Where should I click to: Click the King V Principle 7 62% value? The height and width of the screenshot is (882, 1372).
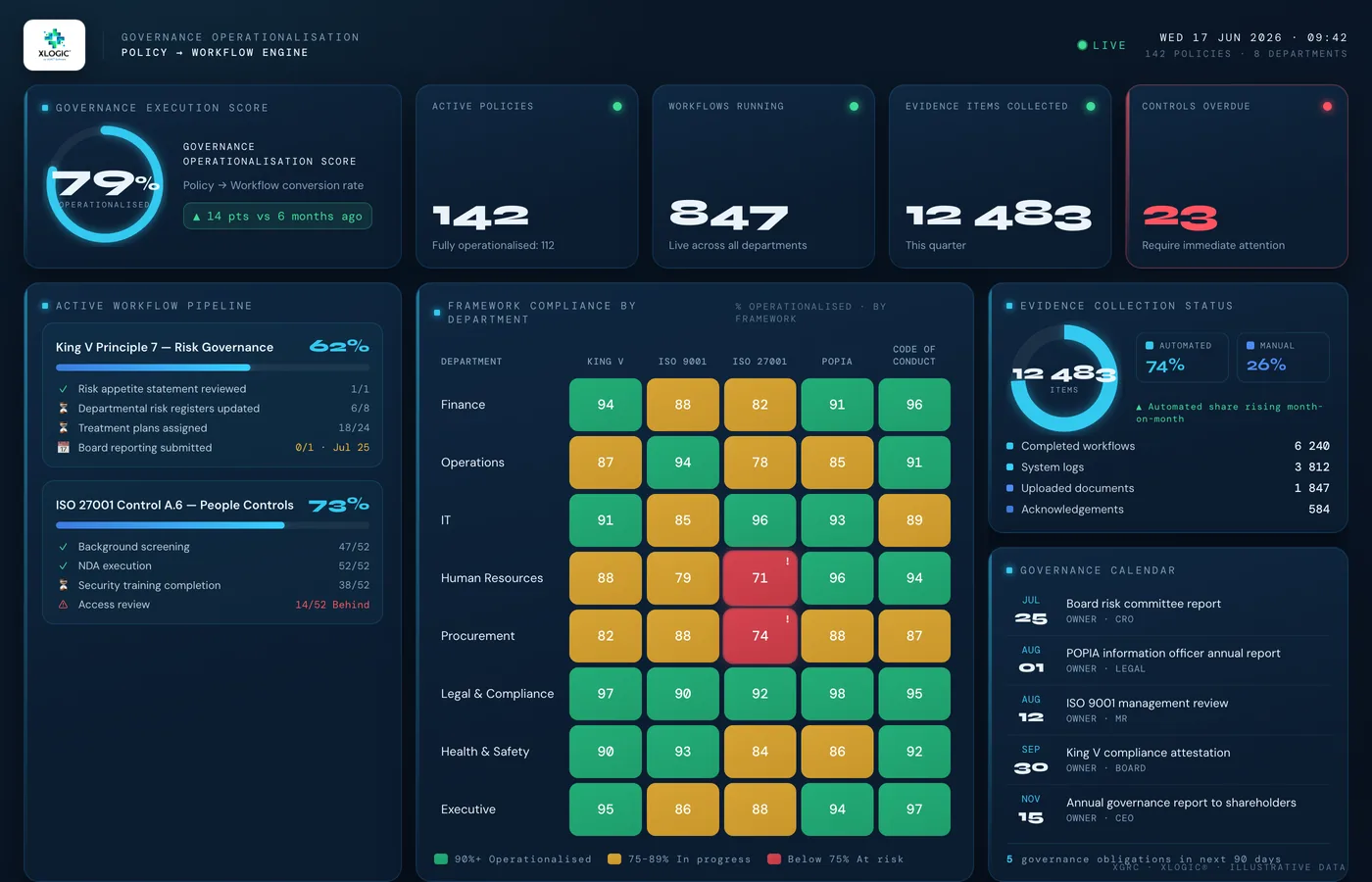pyautogui.click(x=339, y=346)
